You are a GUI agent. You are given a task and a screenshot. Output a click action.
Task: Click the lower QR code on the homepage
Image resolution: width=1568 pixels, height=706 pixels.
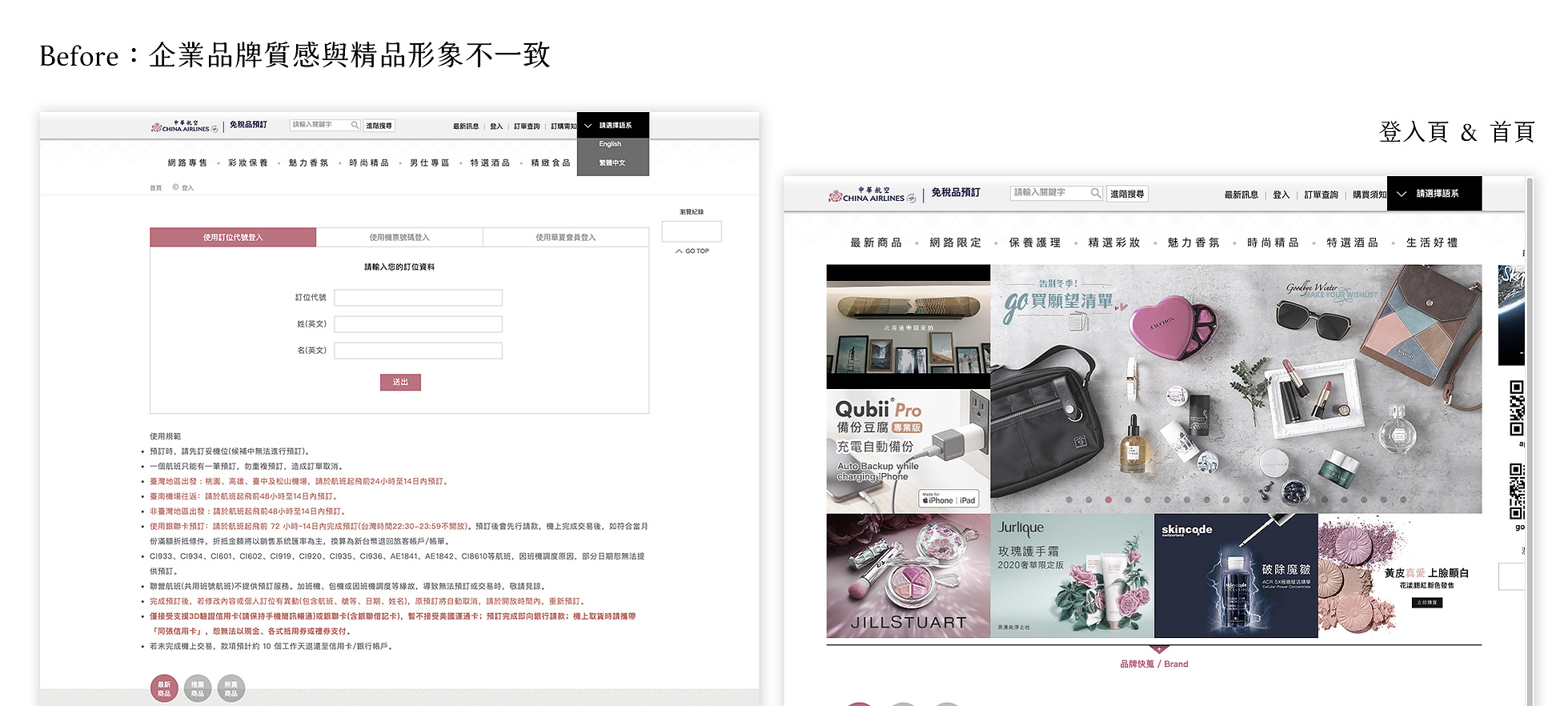tap(1517, 491)
